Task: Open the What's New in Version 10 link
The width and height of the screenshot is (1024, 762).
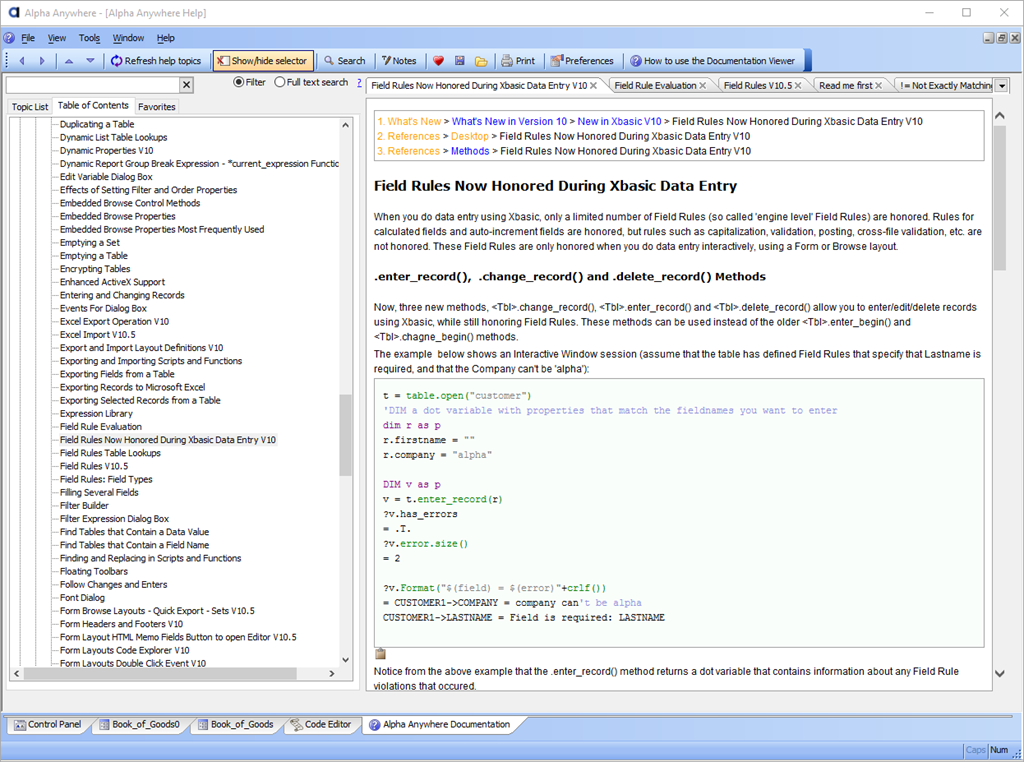Action: pyautogui.click(x=509, y=121)
